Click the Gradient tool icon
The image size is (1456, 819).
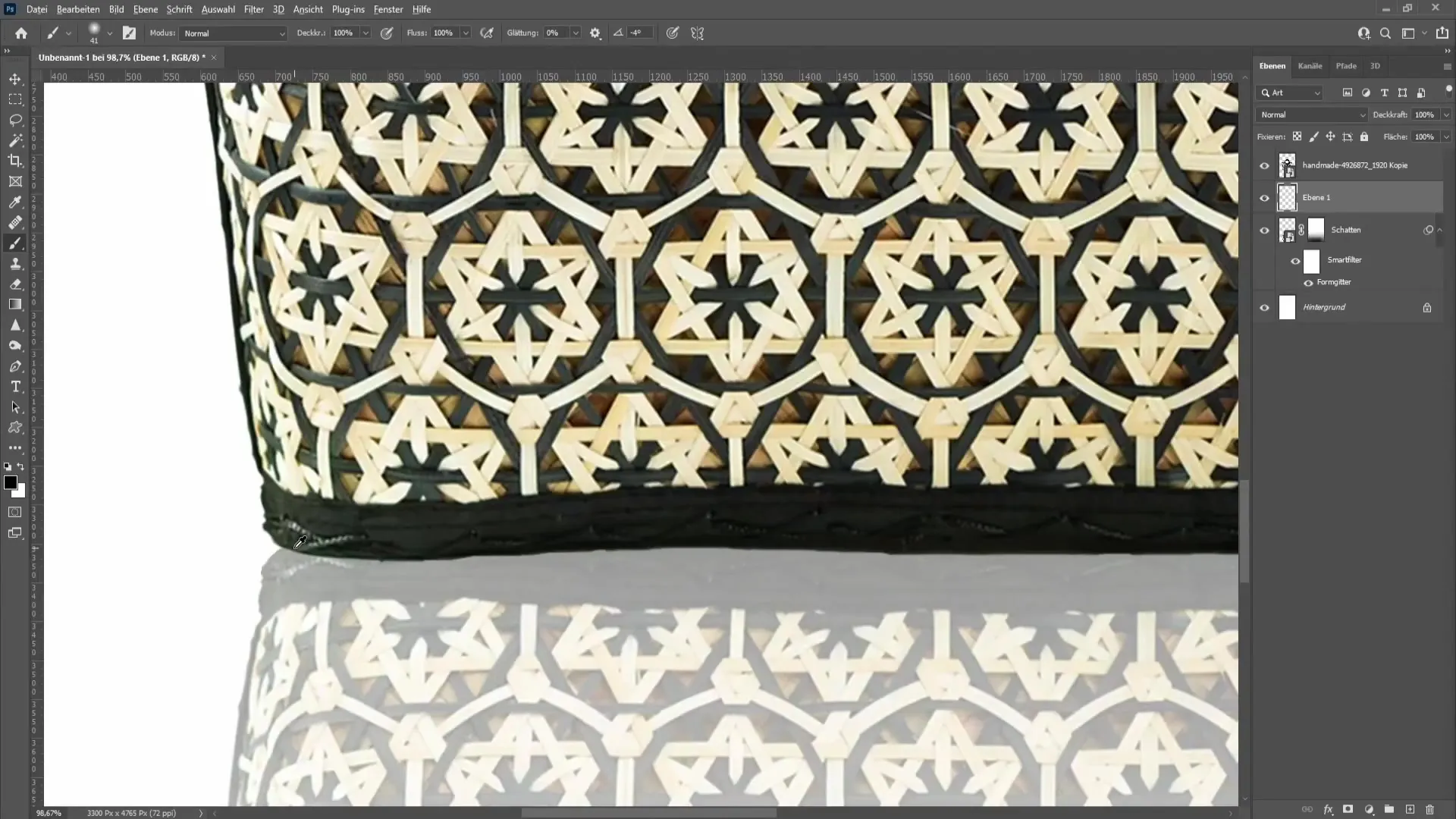[15, 304]
